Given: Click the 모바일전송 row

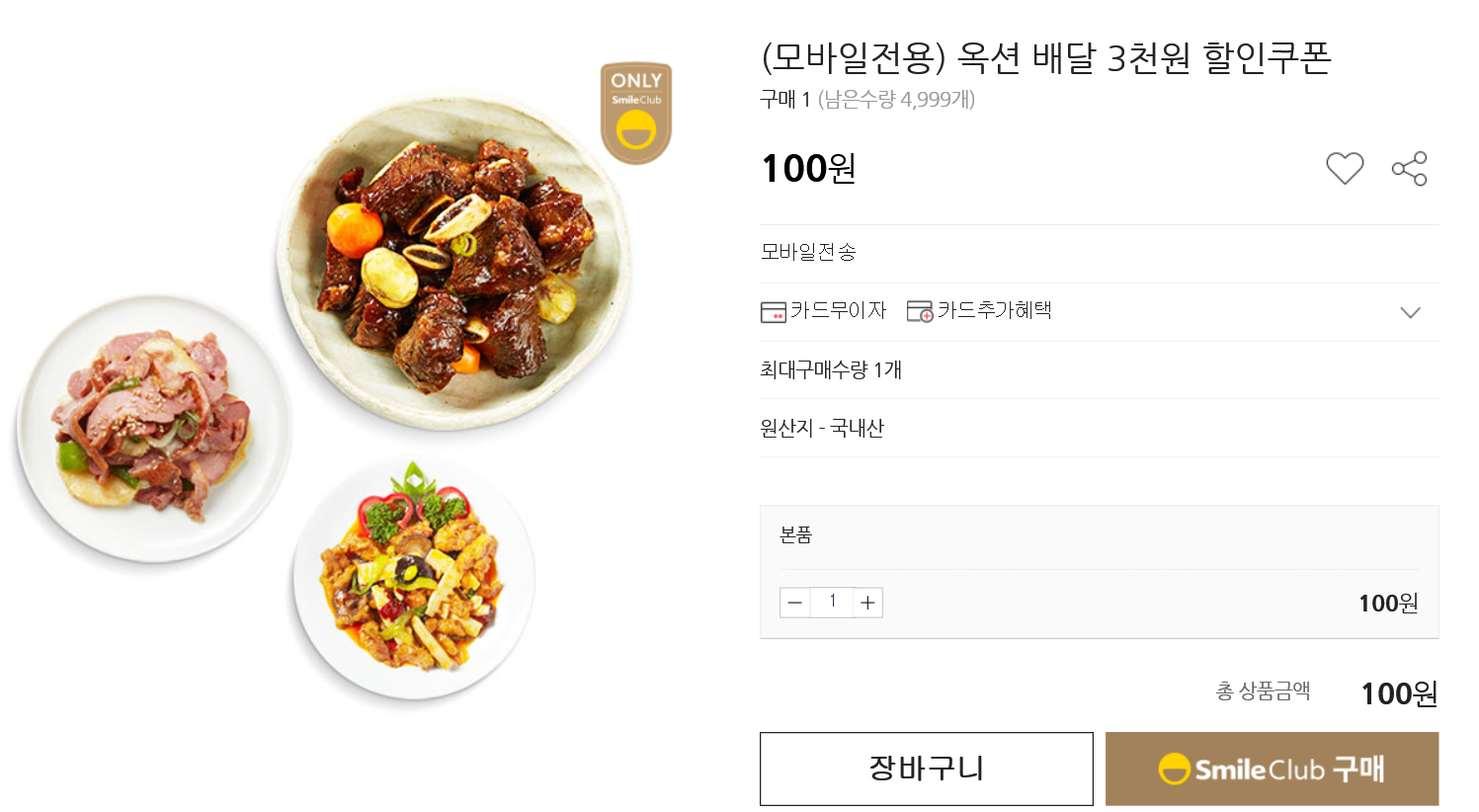Looking at the screenshot, I should coord(808,253).
